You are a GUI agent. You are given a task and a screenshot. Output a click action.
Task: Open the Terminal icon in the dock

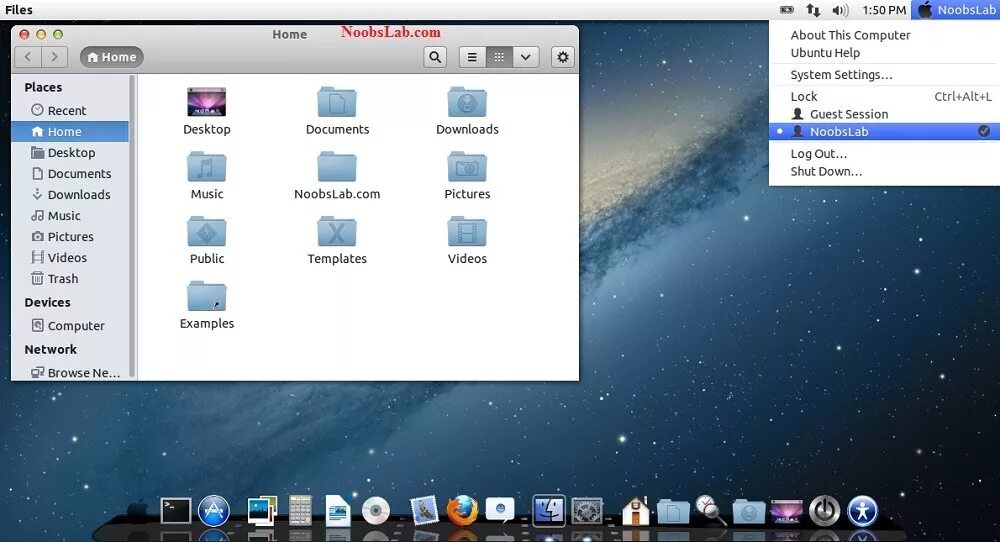(x=175, y=511)
